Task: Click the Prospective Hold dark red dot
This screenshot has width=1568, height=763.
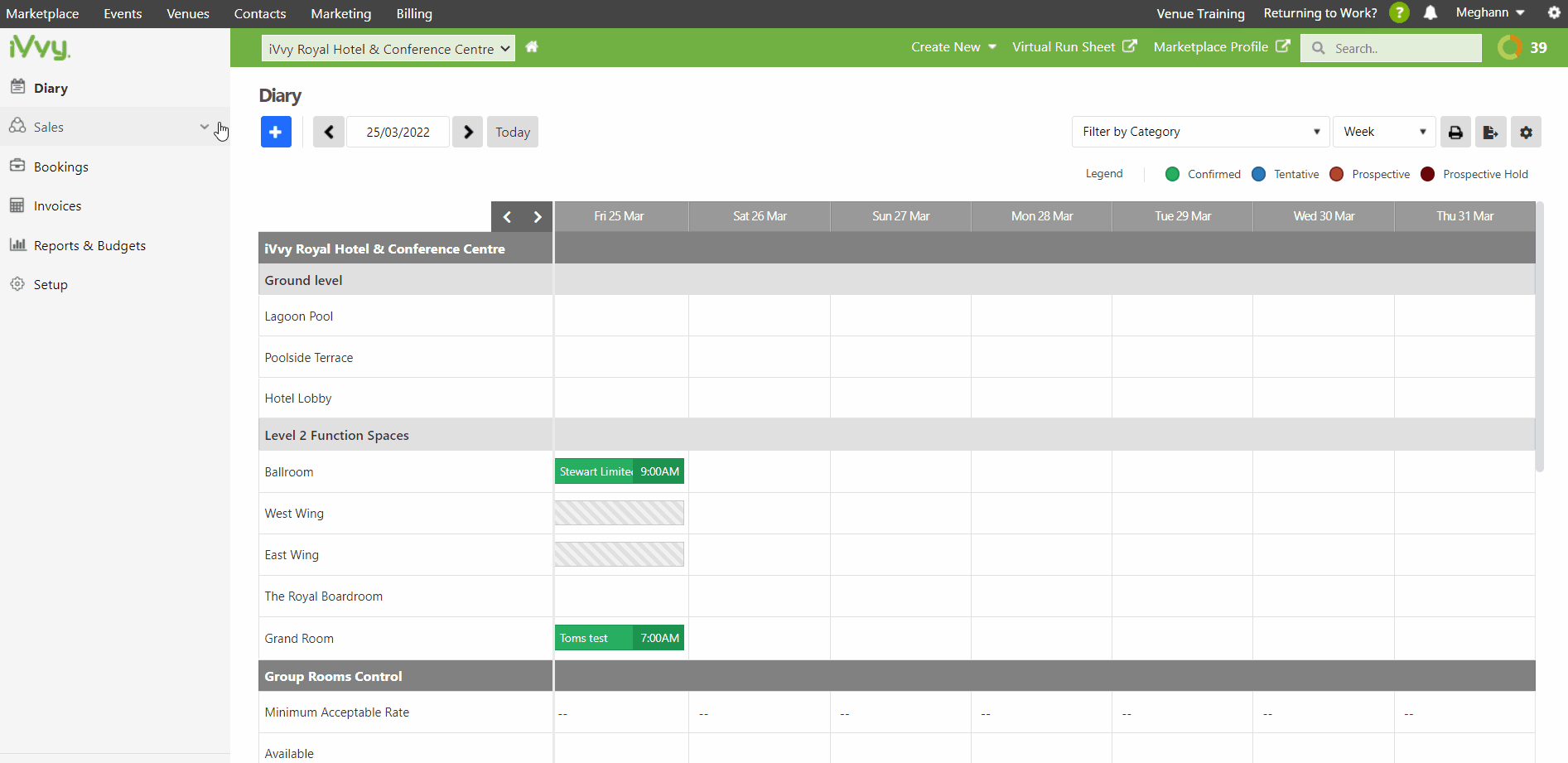Action: click(1427, 174)
